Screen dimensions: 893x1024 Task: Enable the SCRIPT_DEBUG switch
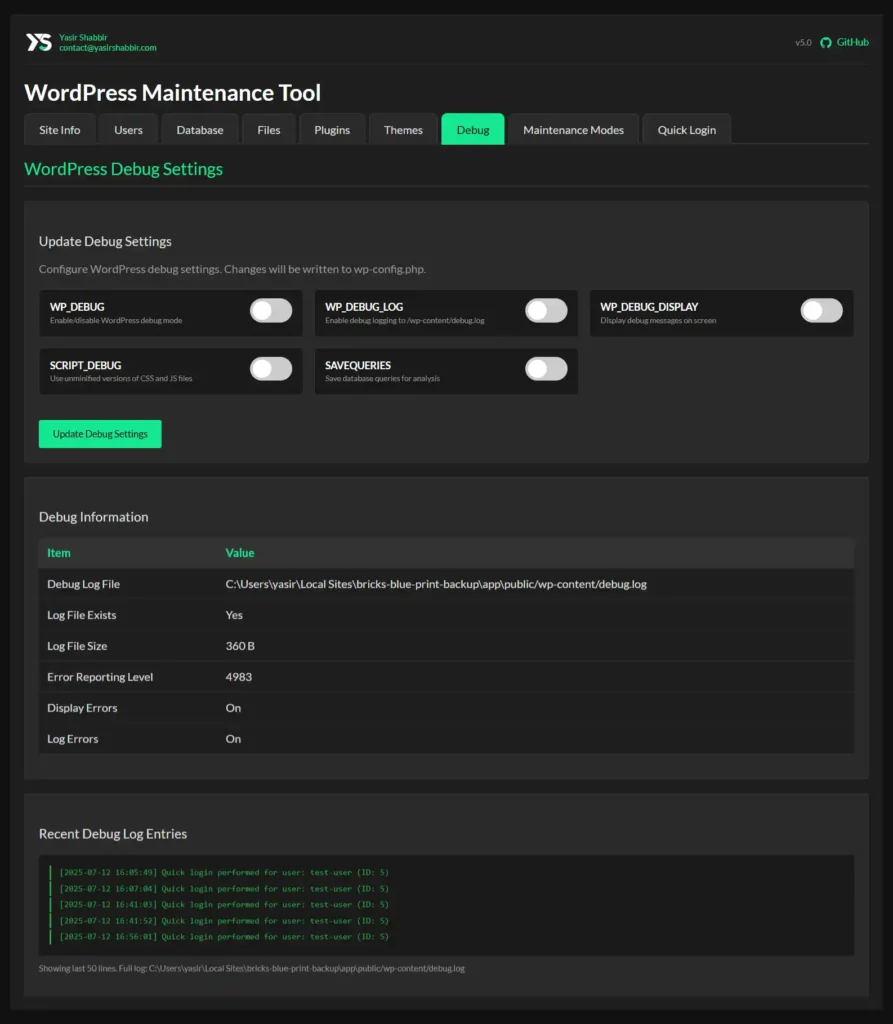tap(271, 369)
